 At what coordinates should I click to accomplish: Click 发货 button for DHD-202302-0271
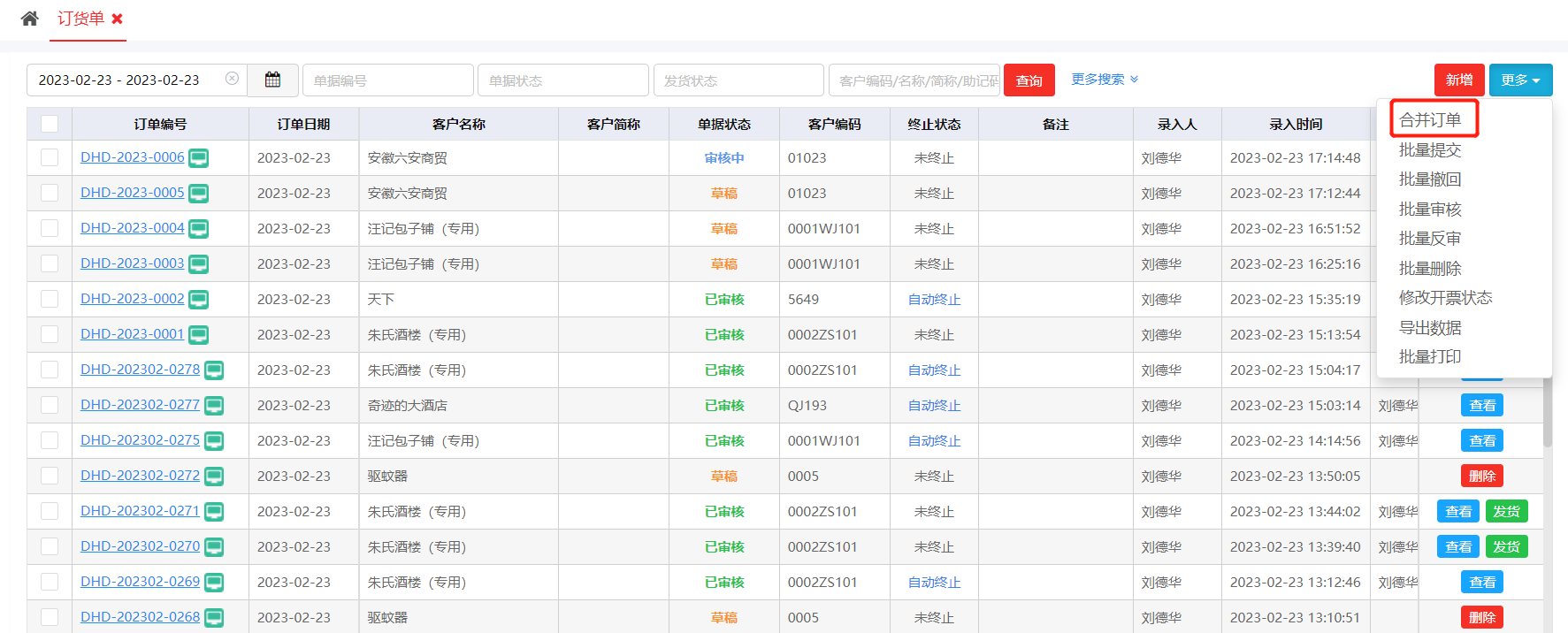(x=1506, y=512)
